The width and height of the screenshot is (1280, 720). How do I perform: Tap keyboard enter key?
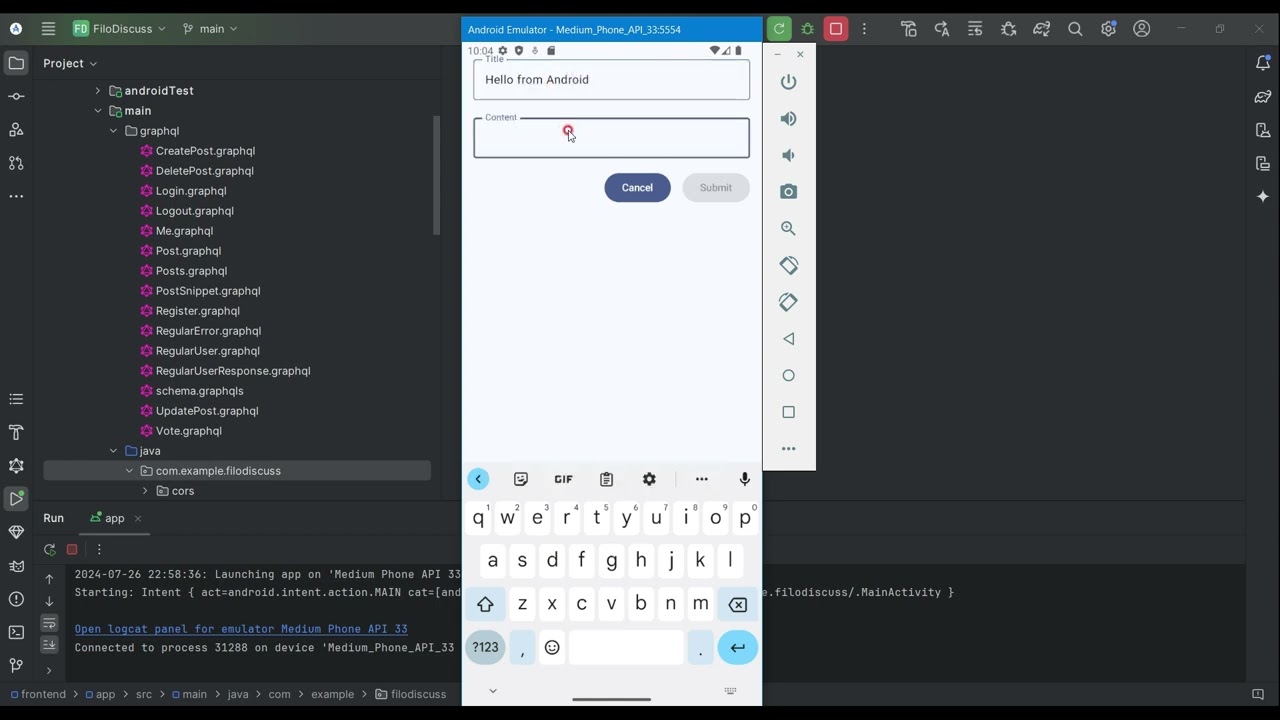click(738, 647)
